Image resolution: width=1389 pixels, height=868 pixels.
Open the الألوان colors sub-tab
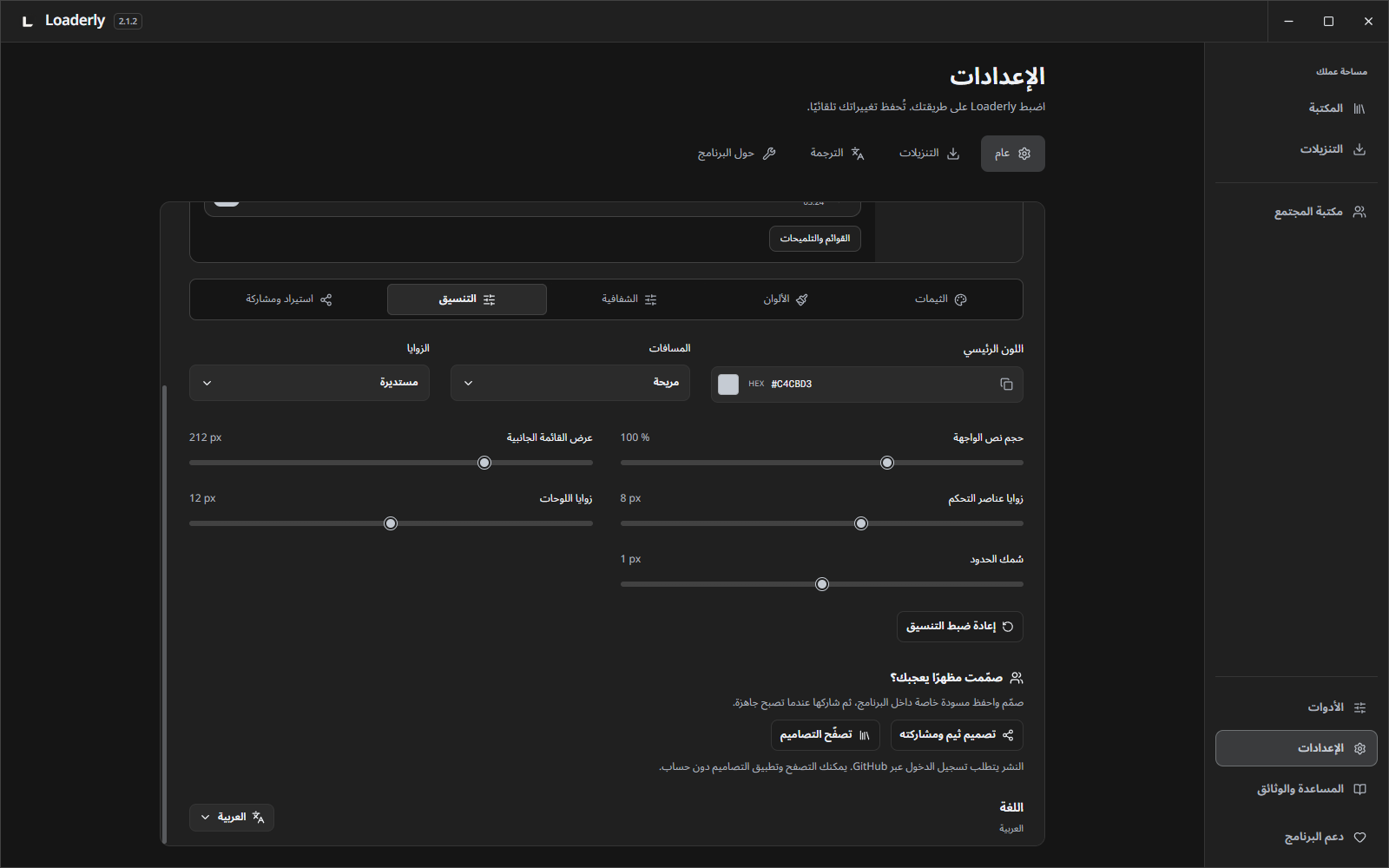(x=785, y=299)
